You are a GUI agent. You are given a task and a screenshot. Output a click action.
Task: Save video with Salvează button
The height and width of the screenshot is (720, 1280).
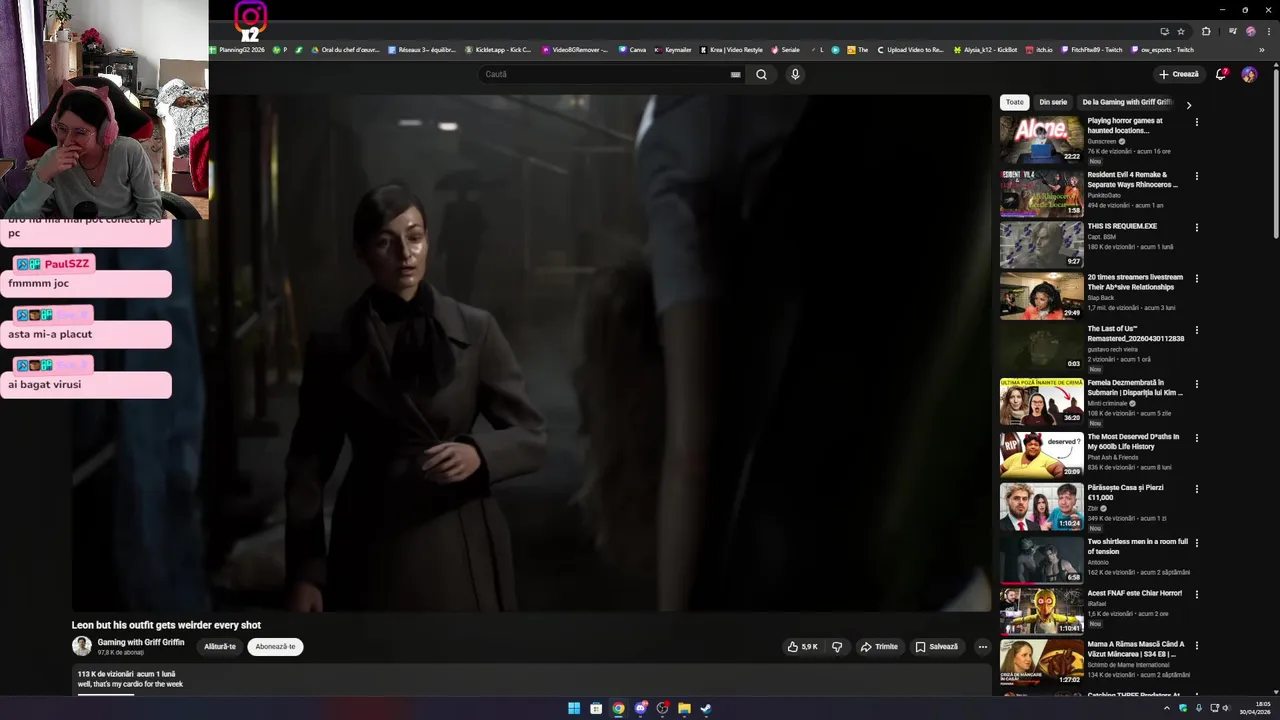pyautogui.click(x=937, y=647)
